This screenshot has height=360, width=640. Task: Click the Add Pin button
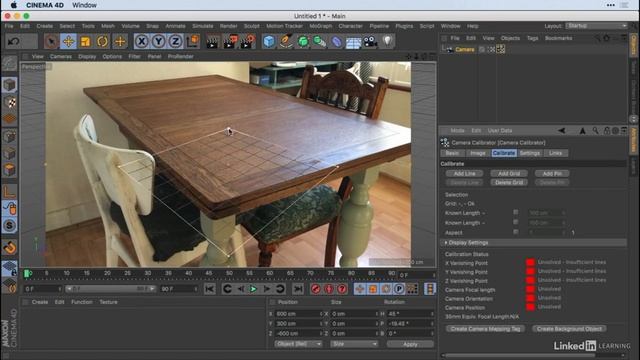coord(552,173)
